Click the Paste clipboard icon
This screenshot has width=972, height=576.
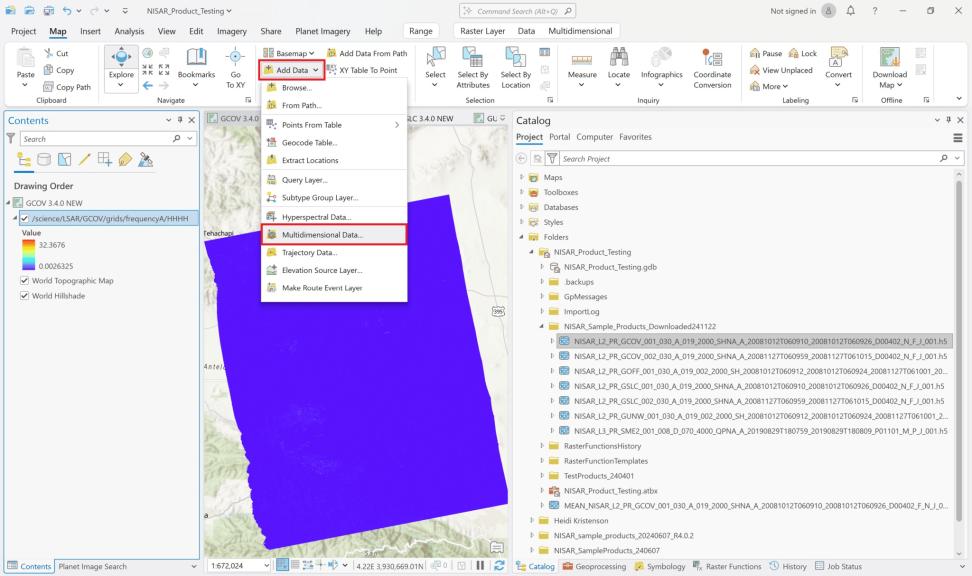tap(25, 58)
